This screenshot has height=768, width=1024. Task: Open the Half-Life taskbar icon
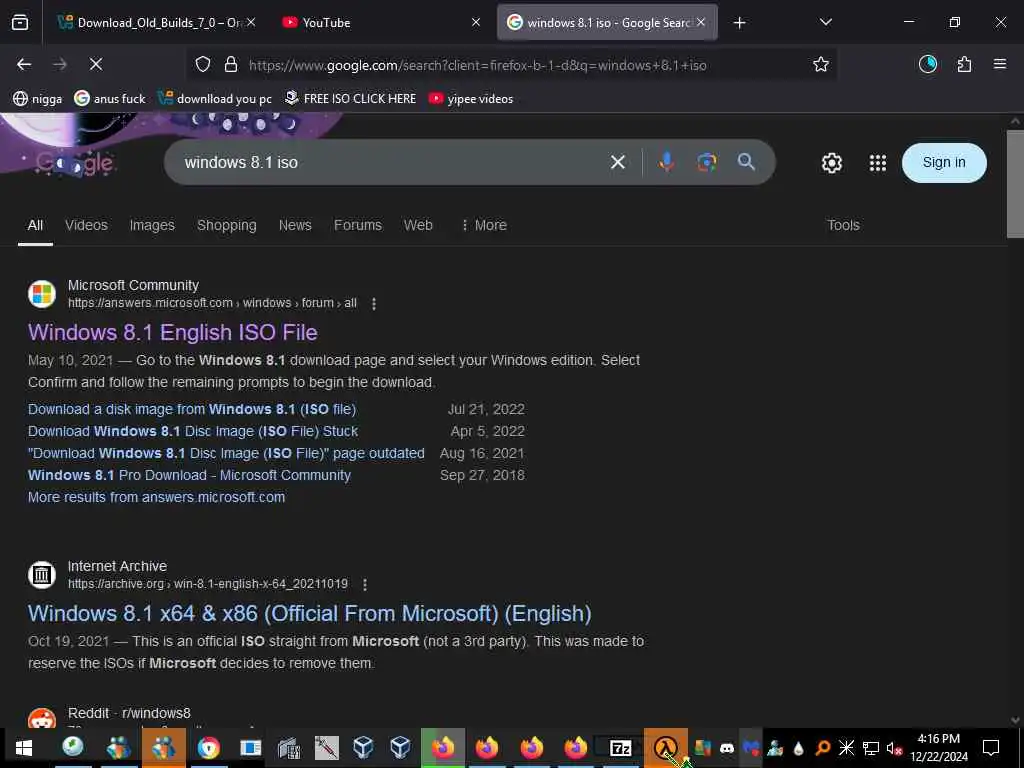click(x=665, y=747)
